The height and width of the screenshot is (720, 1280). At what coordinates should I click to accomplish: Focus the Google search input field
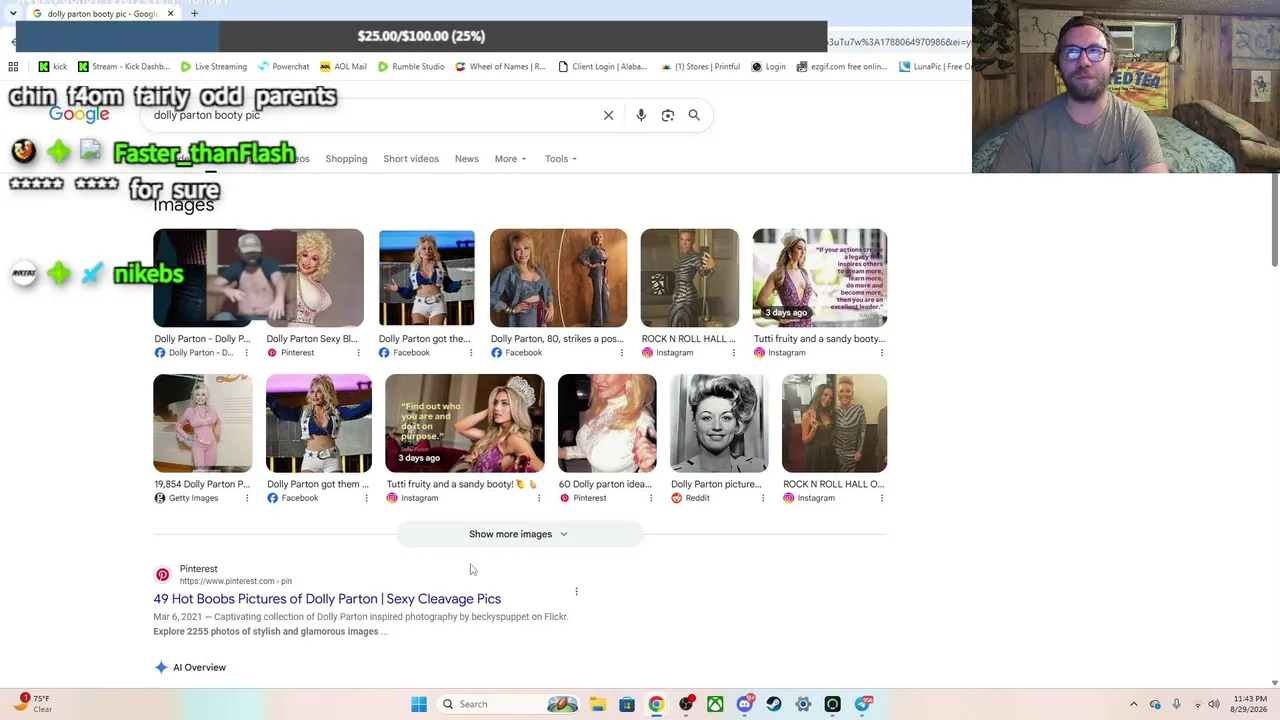[370, 115]
